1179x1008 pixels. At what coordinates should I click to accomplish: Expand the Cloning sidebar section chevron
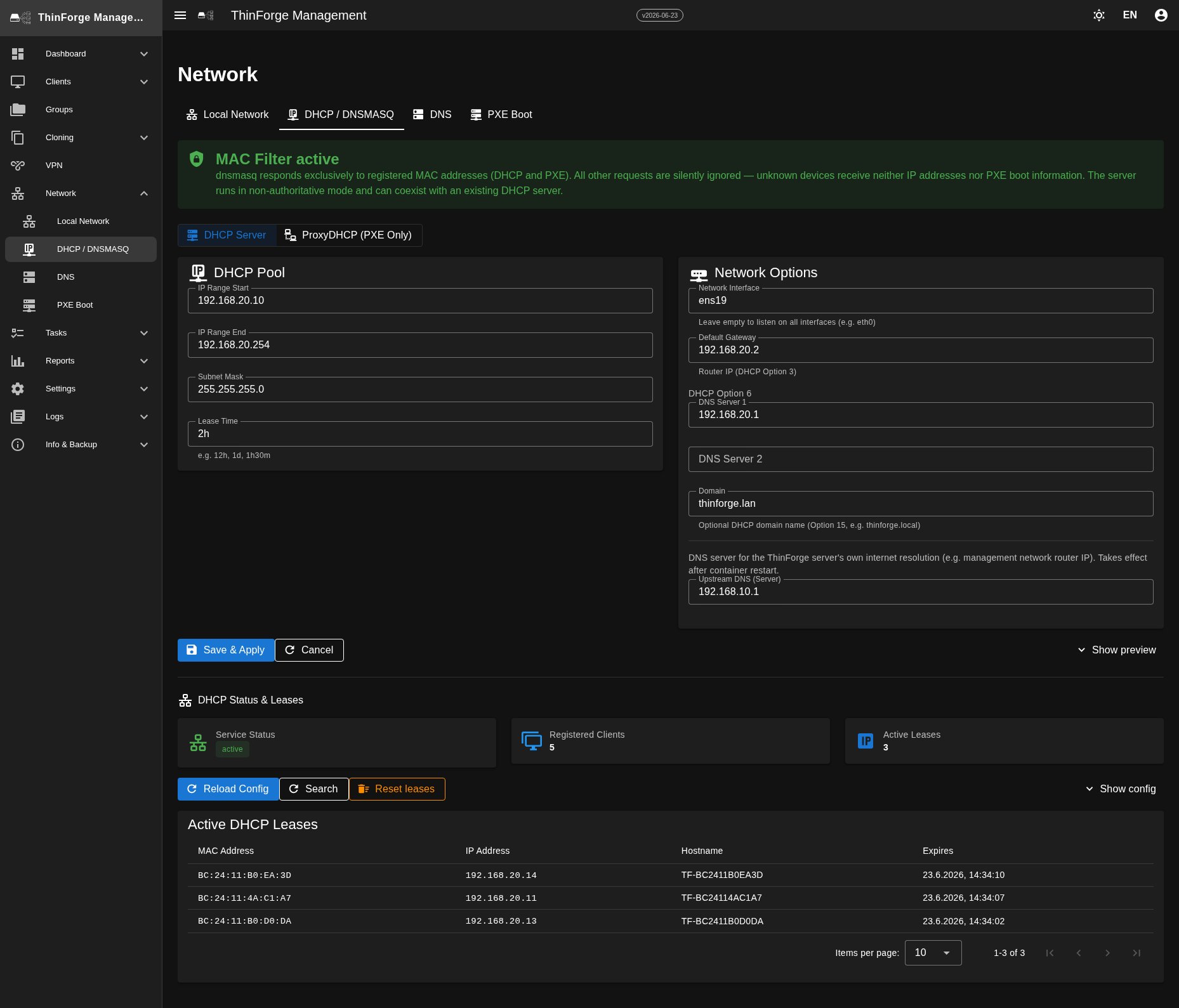[144, 138]
